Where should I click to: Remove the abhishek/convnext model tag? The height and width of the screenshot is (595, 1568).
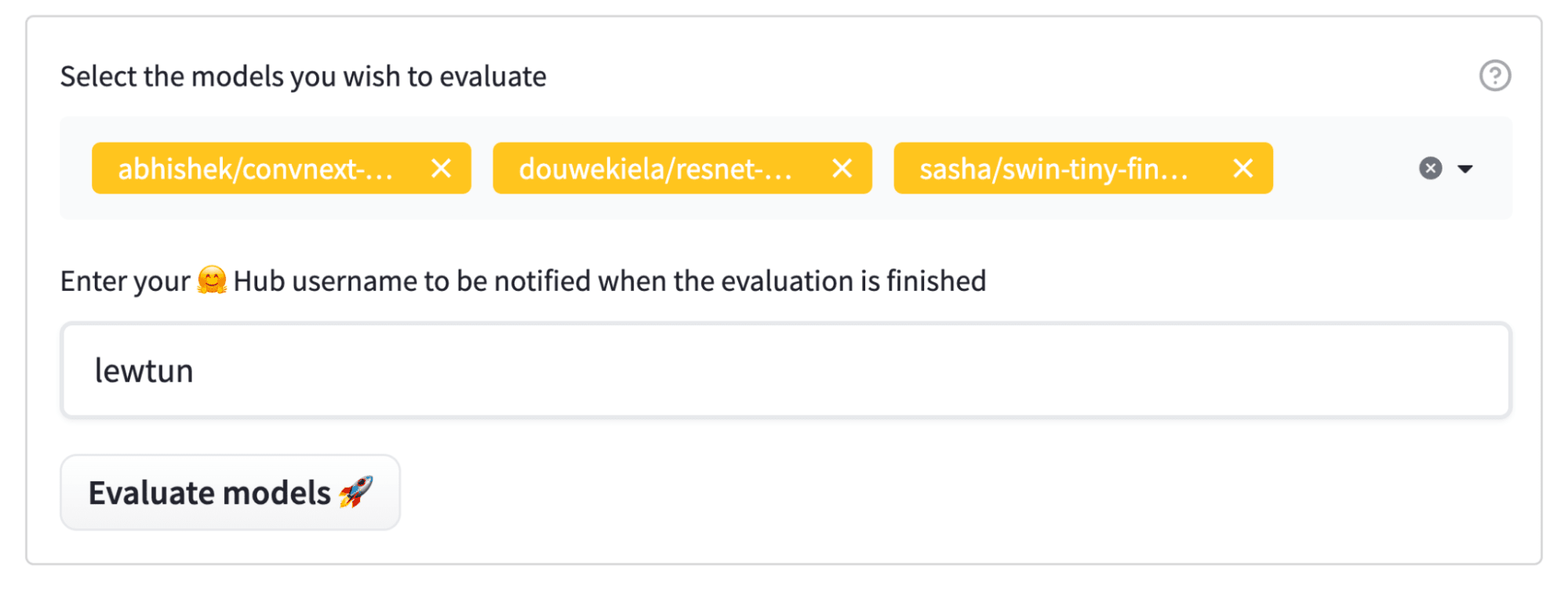[442, 168]
